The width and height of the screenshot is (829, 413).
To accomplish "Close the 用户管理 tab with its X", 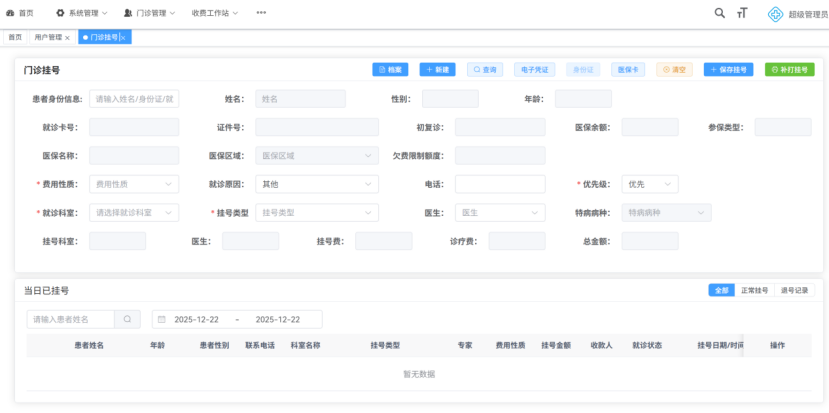I will (x=67, y=37).
